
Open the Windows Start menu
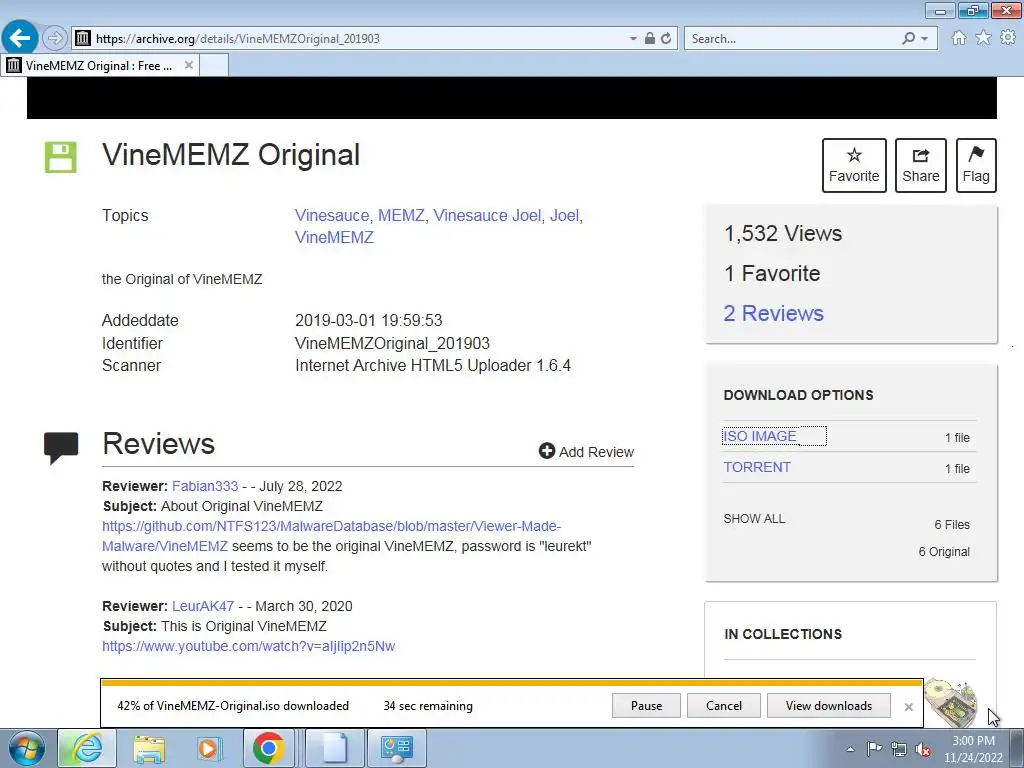point(27,748)
